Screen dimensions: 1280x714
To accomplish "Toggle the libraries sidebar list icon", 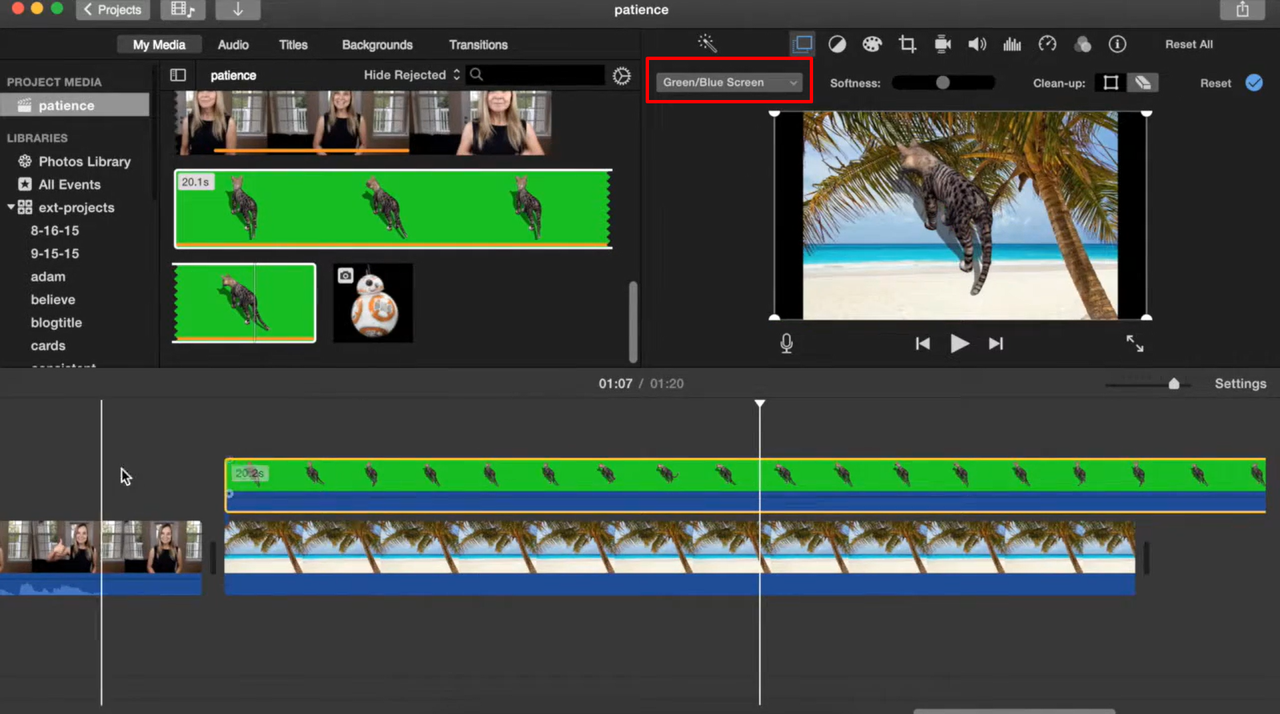I will click(x=178, y=75).
